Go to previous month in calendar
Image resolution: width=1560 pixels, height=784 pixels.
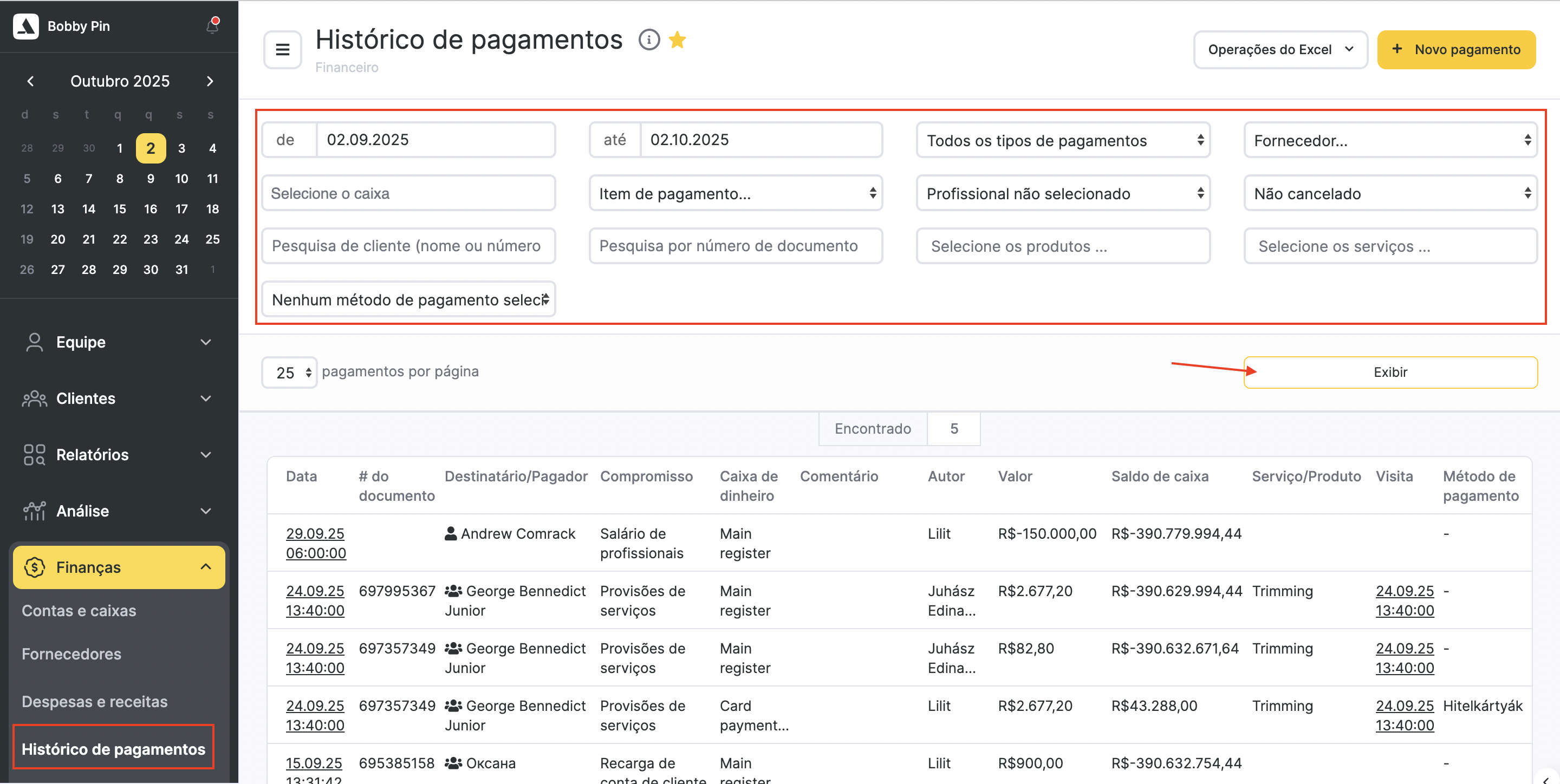click(x=30, y=81)
